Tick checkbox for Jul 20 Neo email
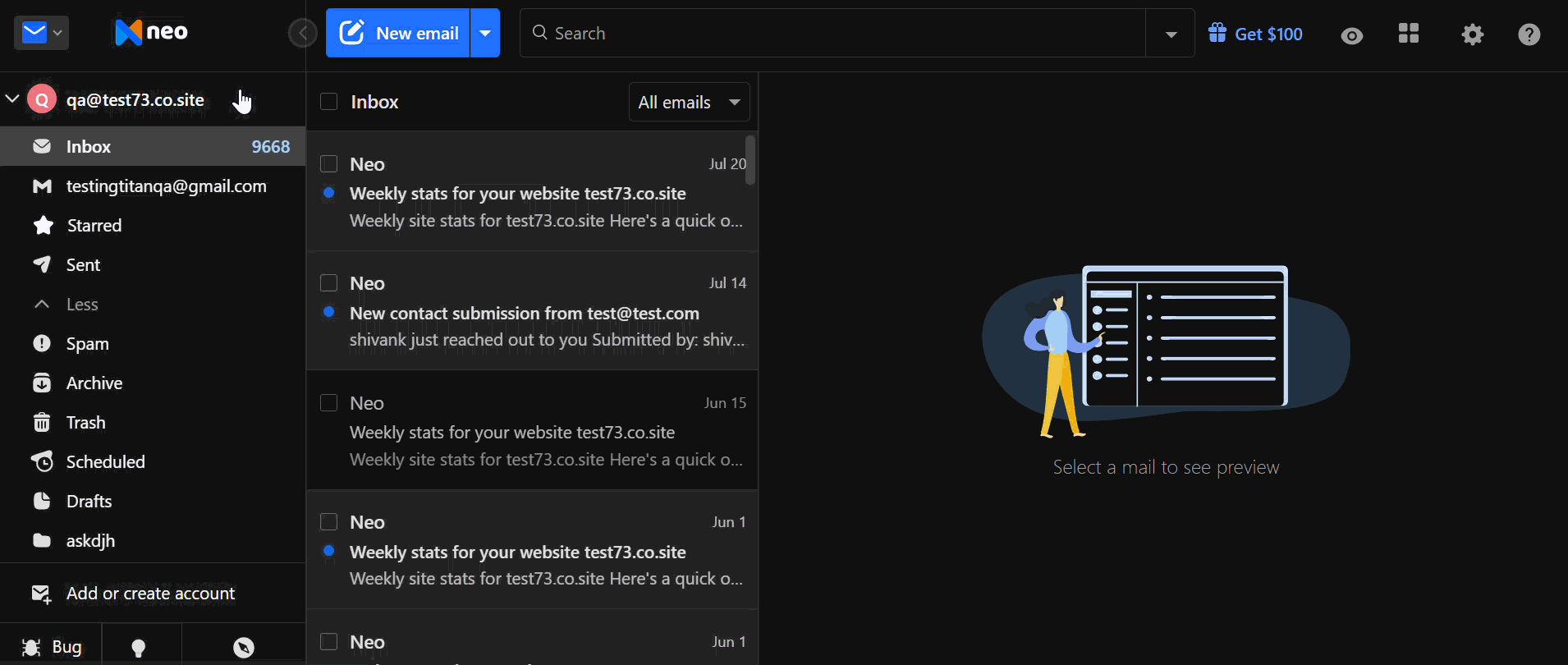The width and height of the screenshot is (1568, 665). [328, 163]
